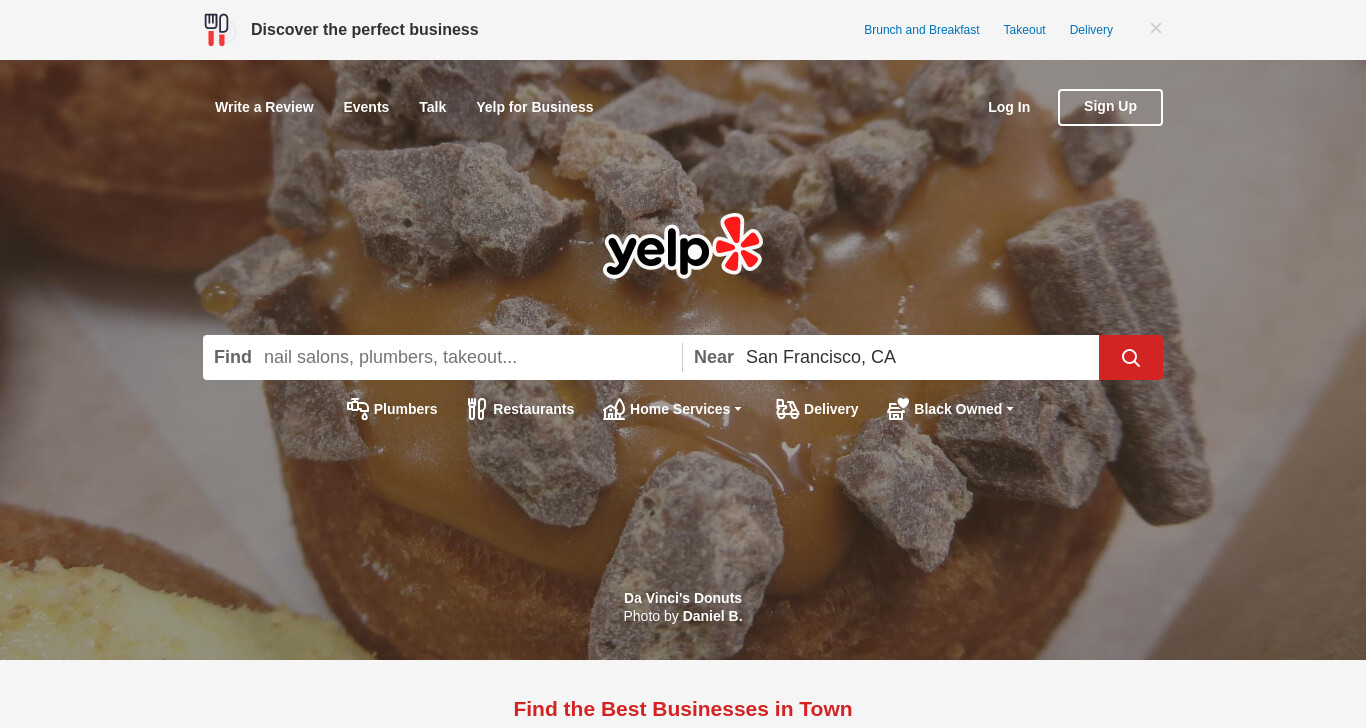Click the Restaurants utensils icon

tap(477, 409)
